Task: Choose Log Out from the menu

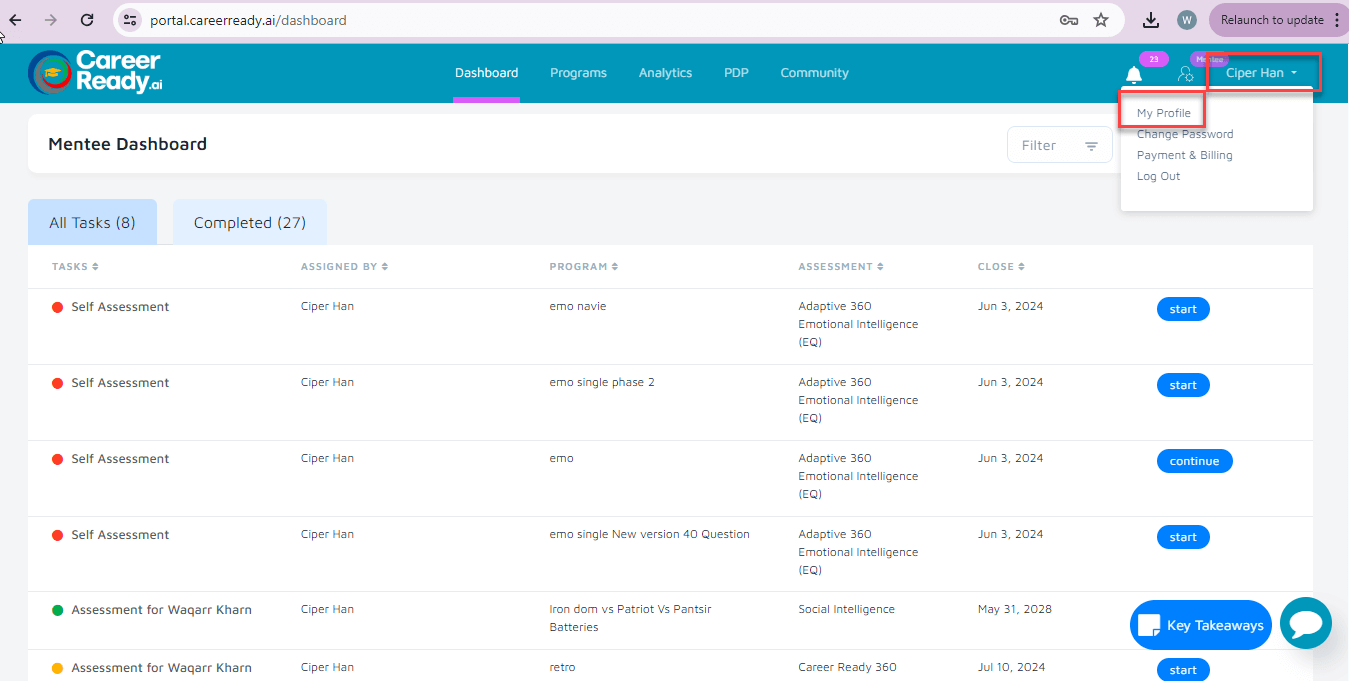Action: click(1158, 176)
